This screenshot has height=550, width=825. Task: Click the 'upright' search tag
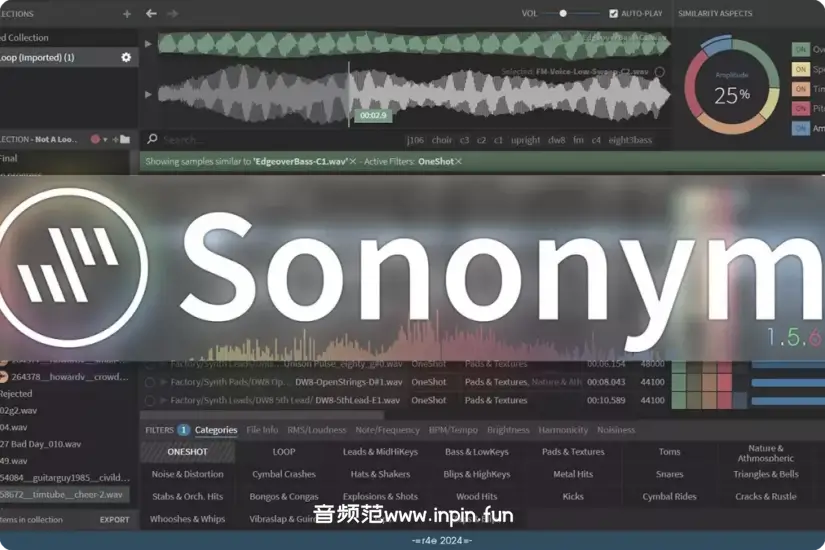pos(525,140)
